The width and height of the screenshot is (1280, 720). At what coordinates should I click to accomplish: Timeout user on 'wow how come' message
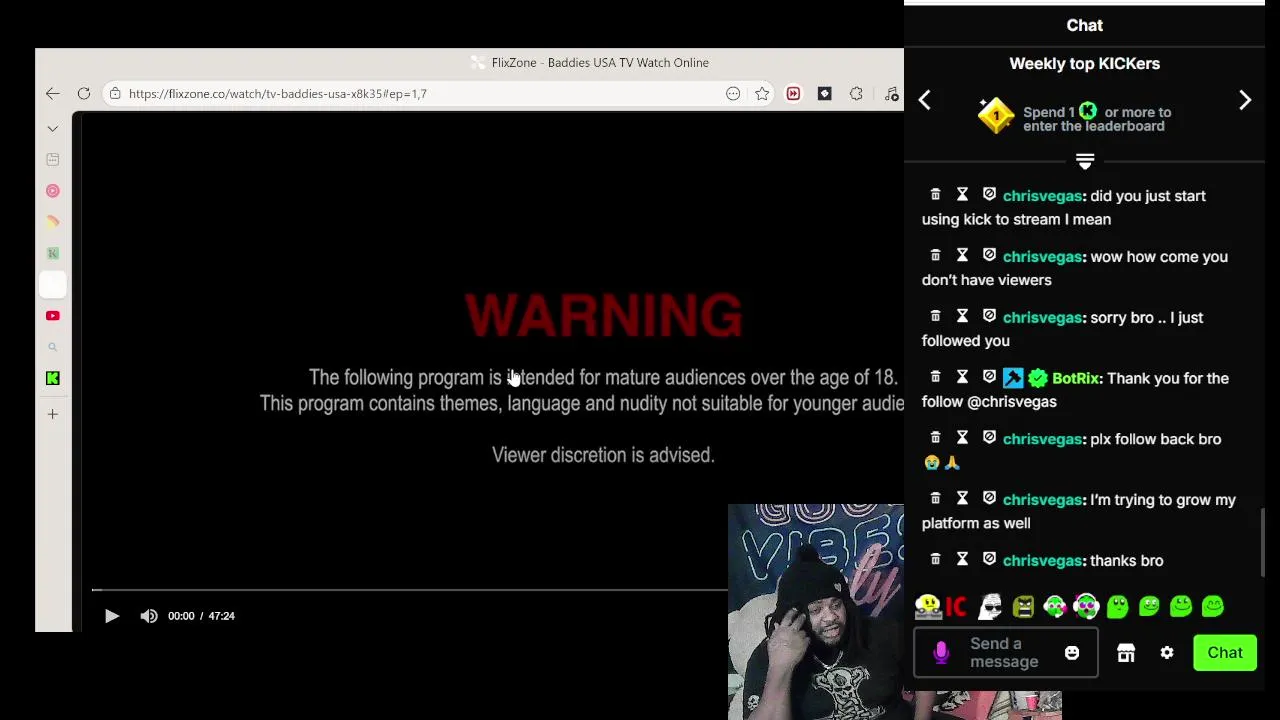[x=962, y=256]
